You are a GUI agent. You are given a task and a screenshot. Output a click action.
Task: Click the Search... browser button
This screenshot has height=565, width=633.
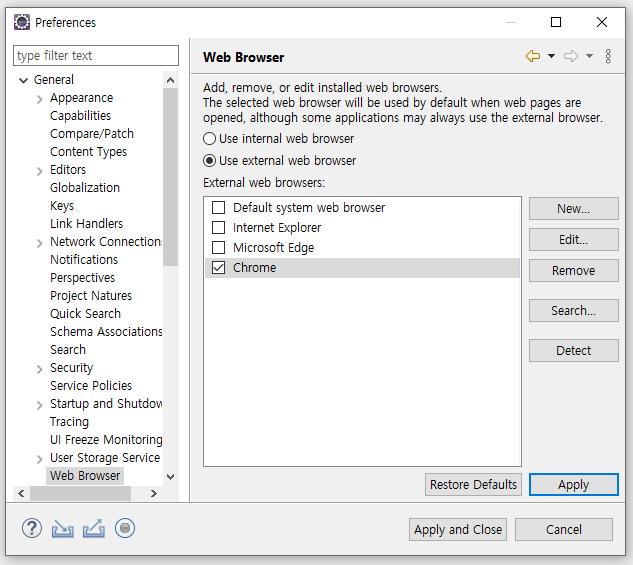pos(574,310)
